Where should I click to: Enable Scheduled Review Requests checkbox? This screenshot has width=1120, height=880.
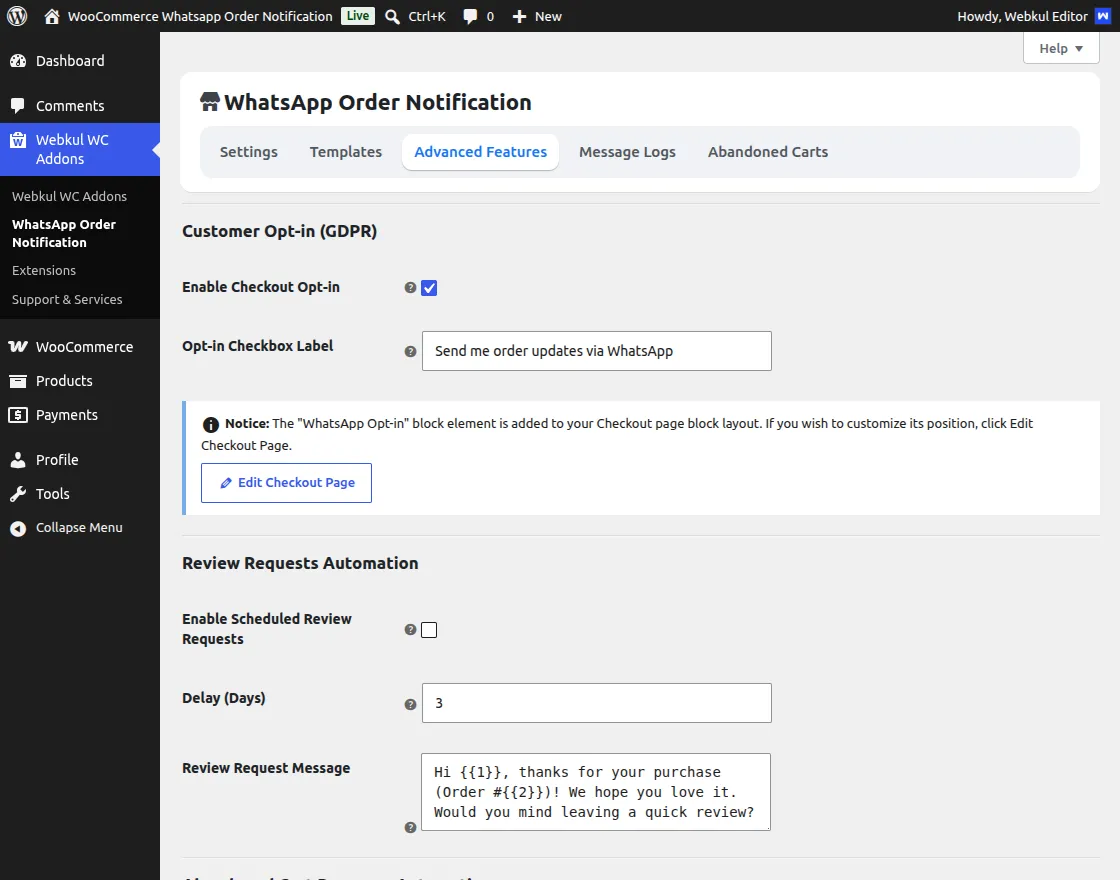[x=429, y=630]
